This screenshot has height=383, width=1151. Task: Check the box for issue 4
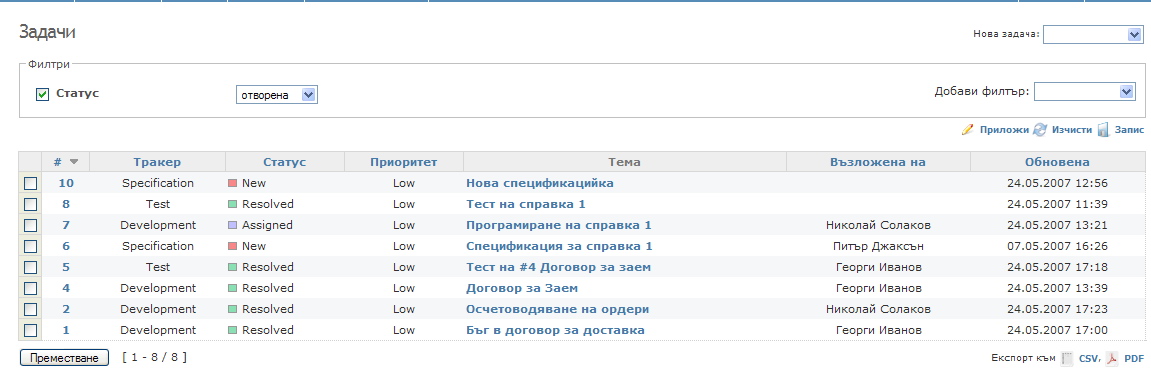click(30, 288)
